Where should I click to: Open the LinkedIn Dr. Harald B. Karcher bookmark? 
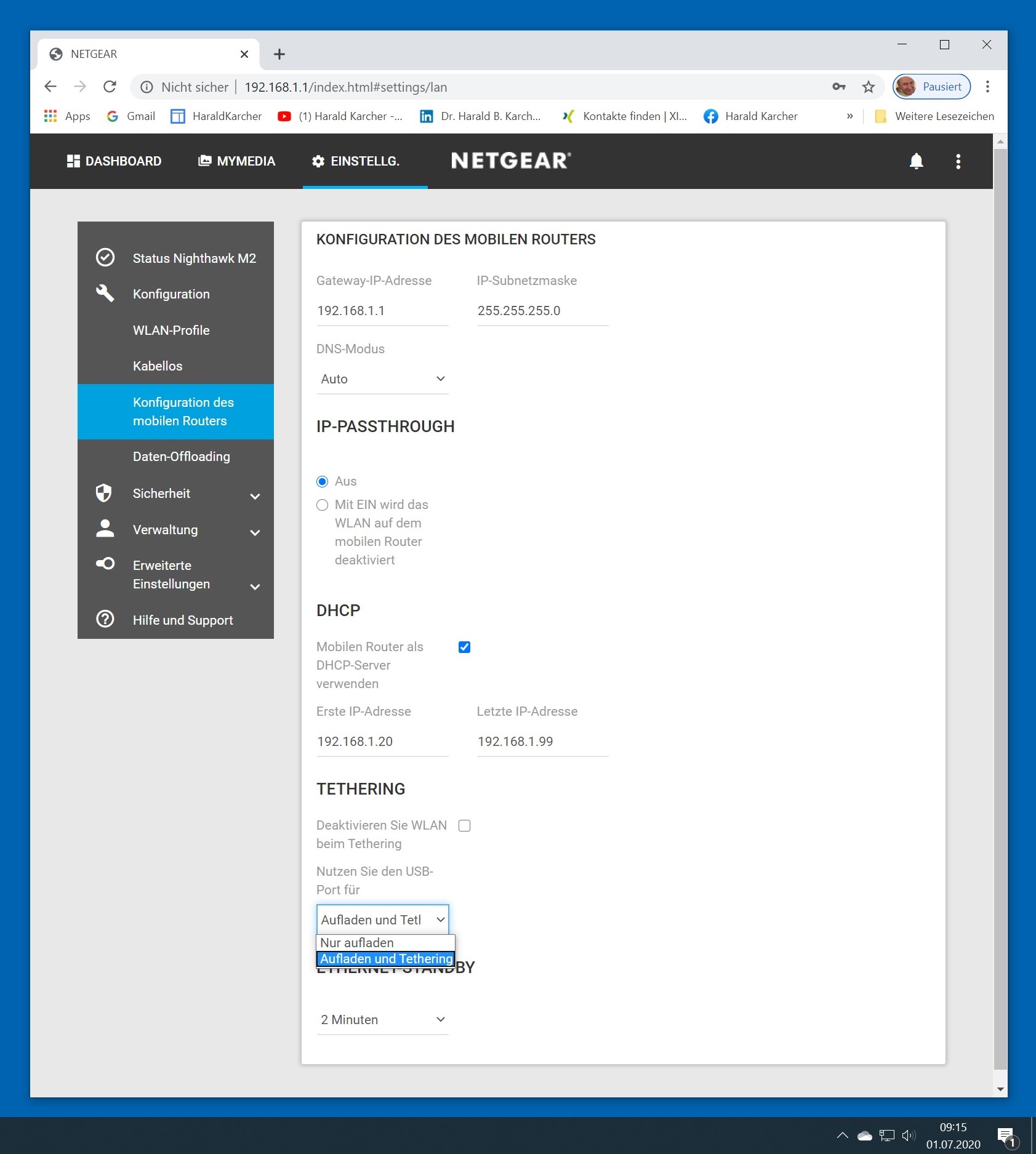point(480,116)
